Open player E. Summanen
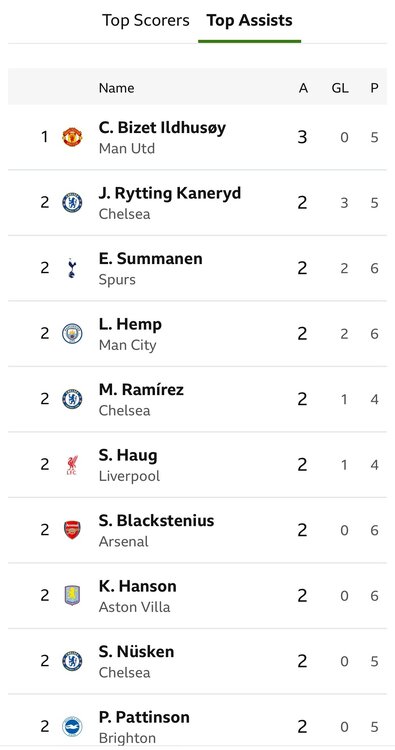 click(151, 259)
